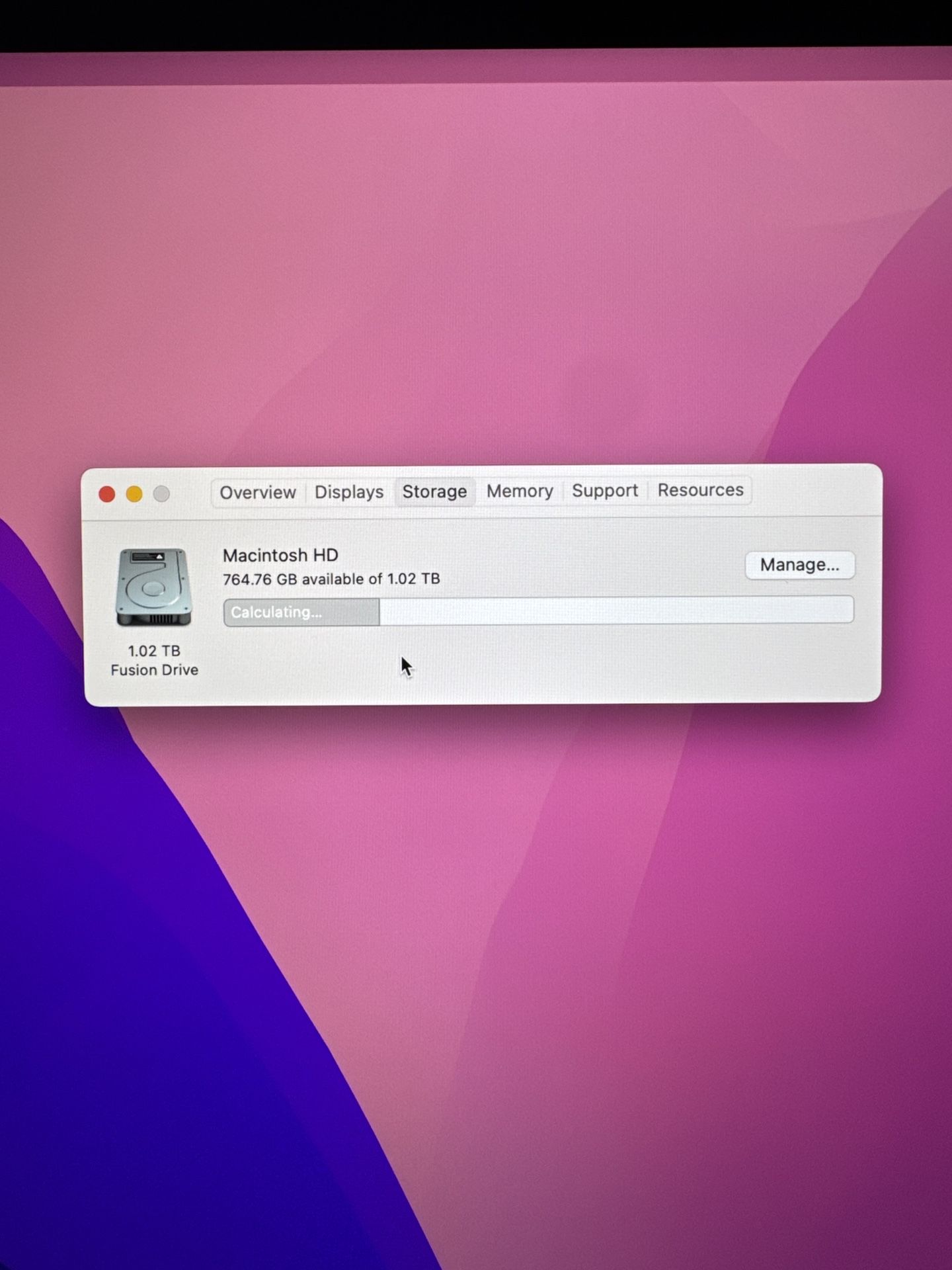Switch to the Memory tab
The image size is (952, 1270).
(520, 491)
